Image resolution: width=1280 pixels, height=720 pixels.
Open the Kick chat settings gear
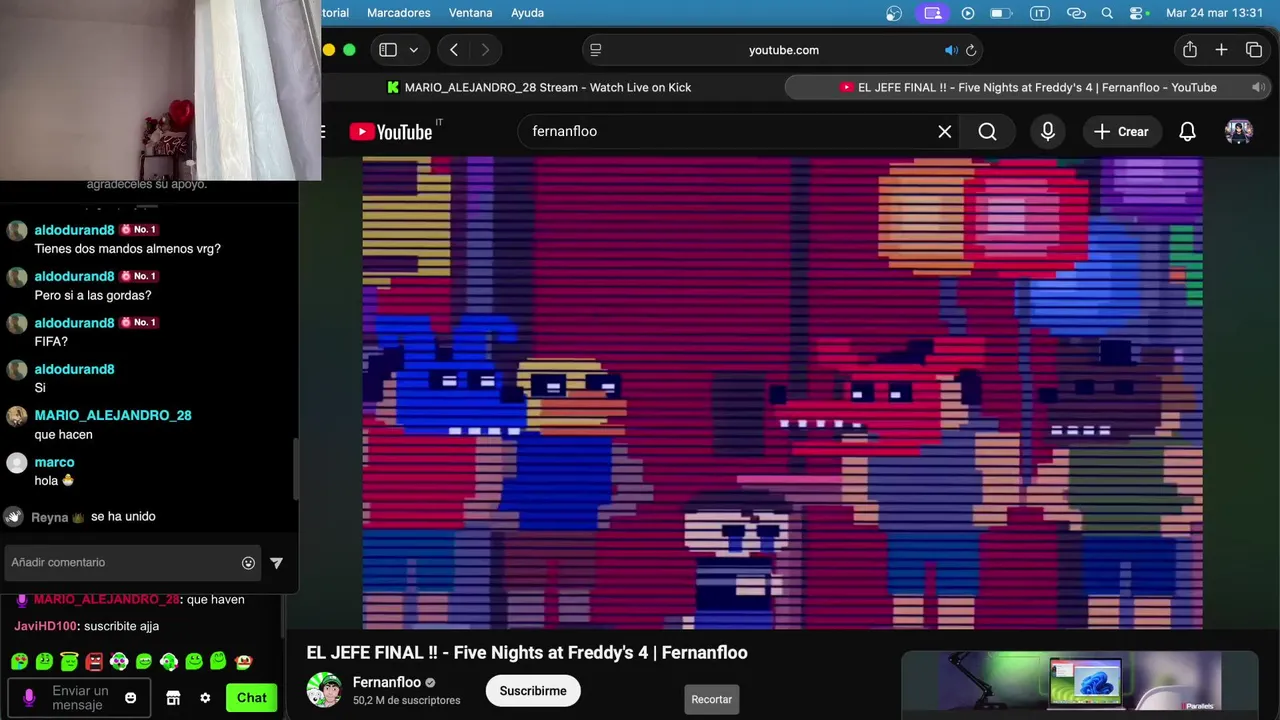[205, 698]
